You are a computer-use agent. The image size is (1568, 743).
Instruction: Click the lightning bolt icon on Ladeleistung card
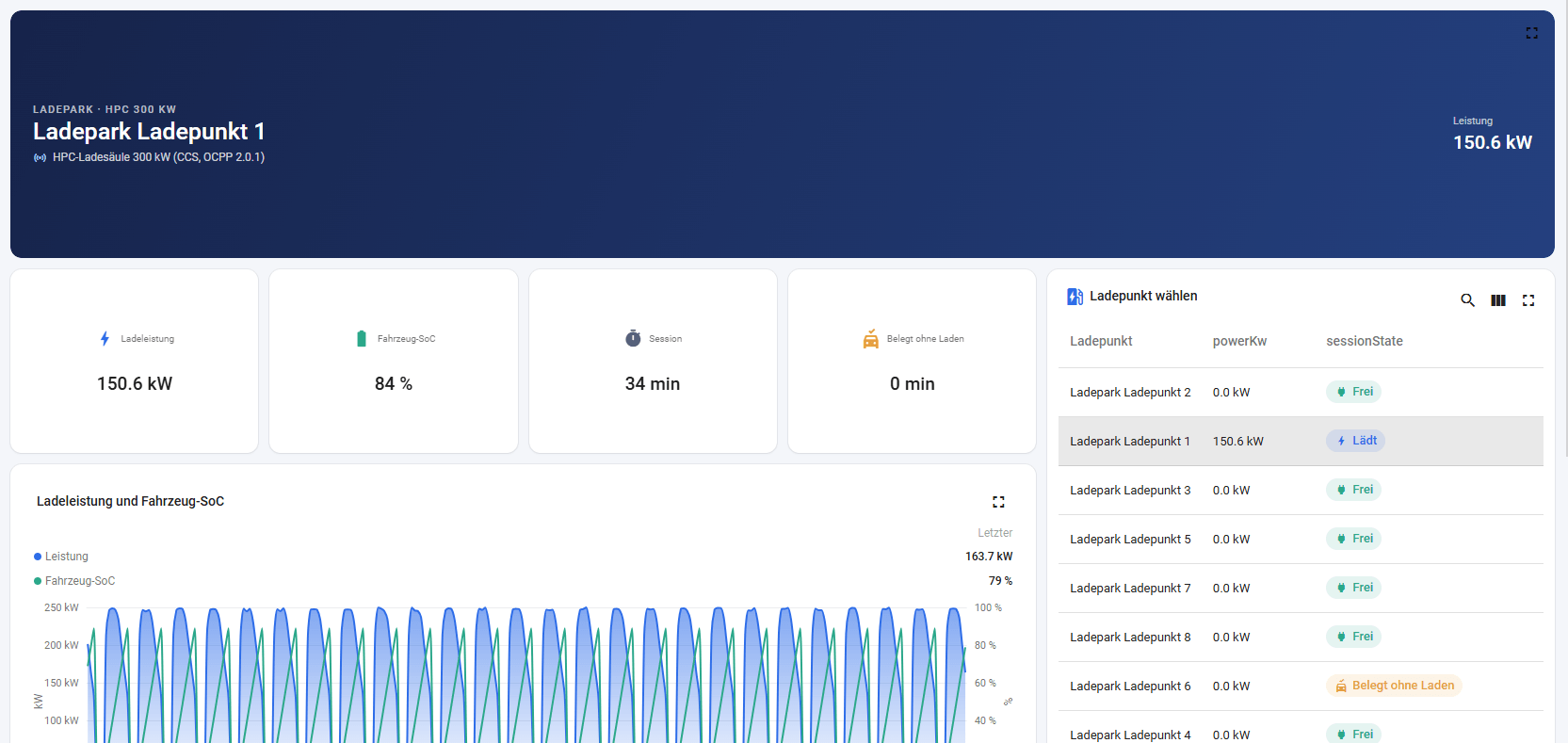105,339
